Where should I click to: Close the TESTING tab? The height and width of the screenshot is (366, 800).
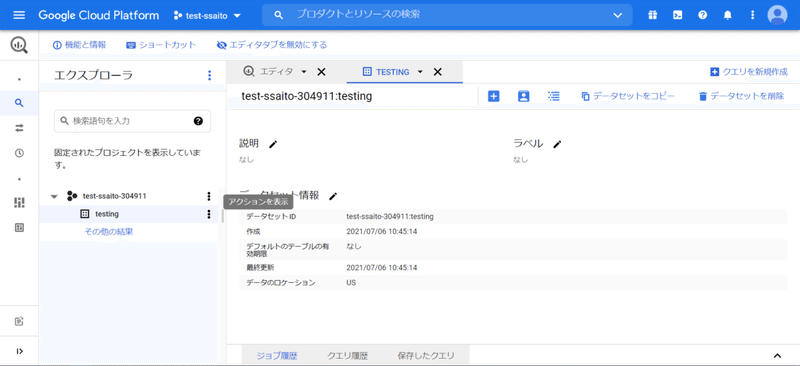[x=437, y=72]
